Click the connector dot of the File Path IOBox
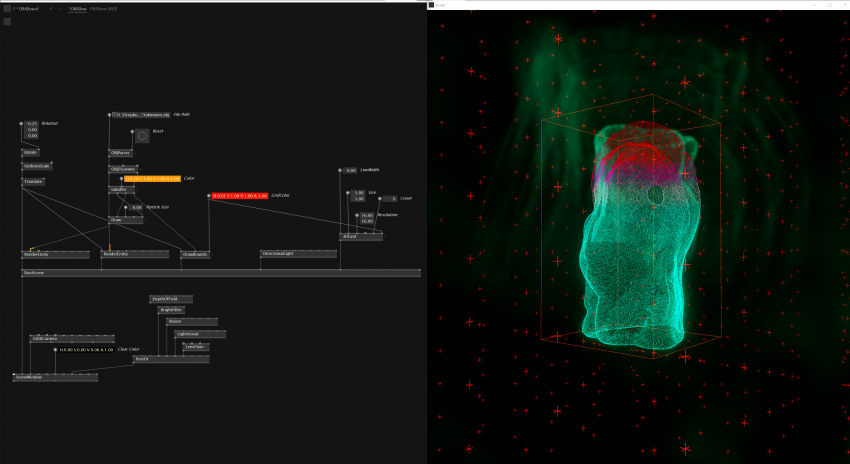This screenshot has height=464, width=850. point(109,115)
